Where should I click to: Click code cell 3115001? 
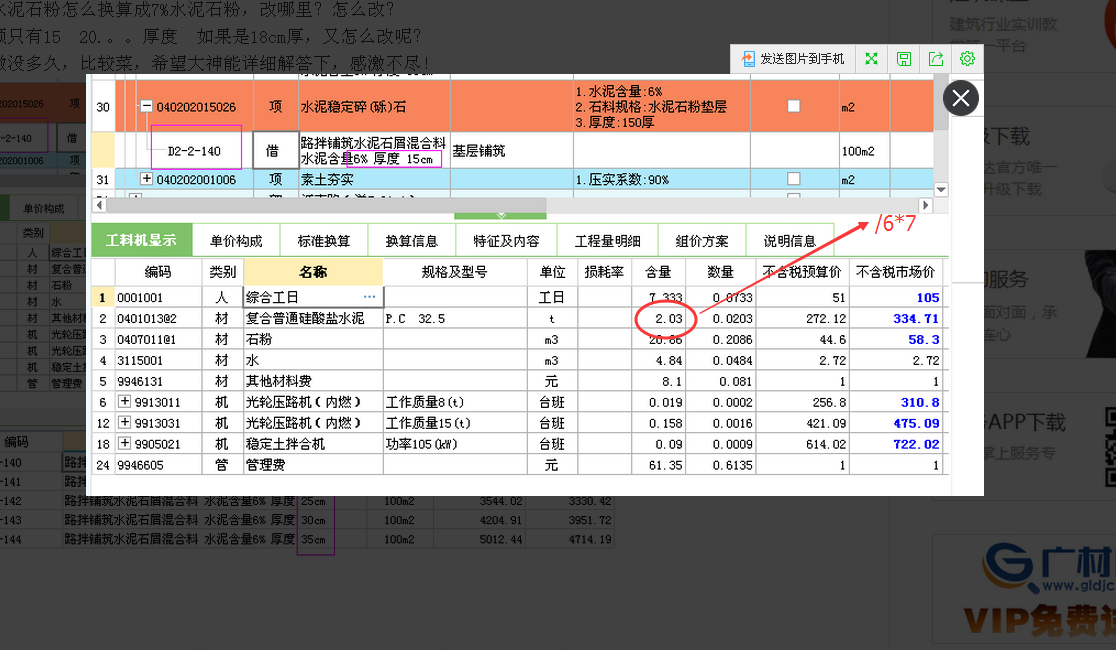158,360
